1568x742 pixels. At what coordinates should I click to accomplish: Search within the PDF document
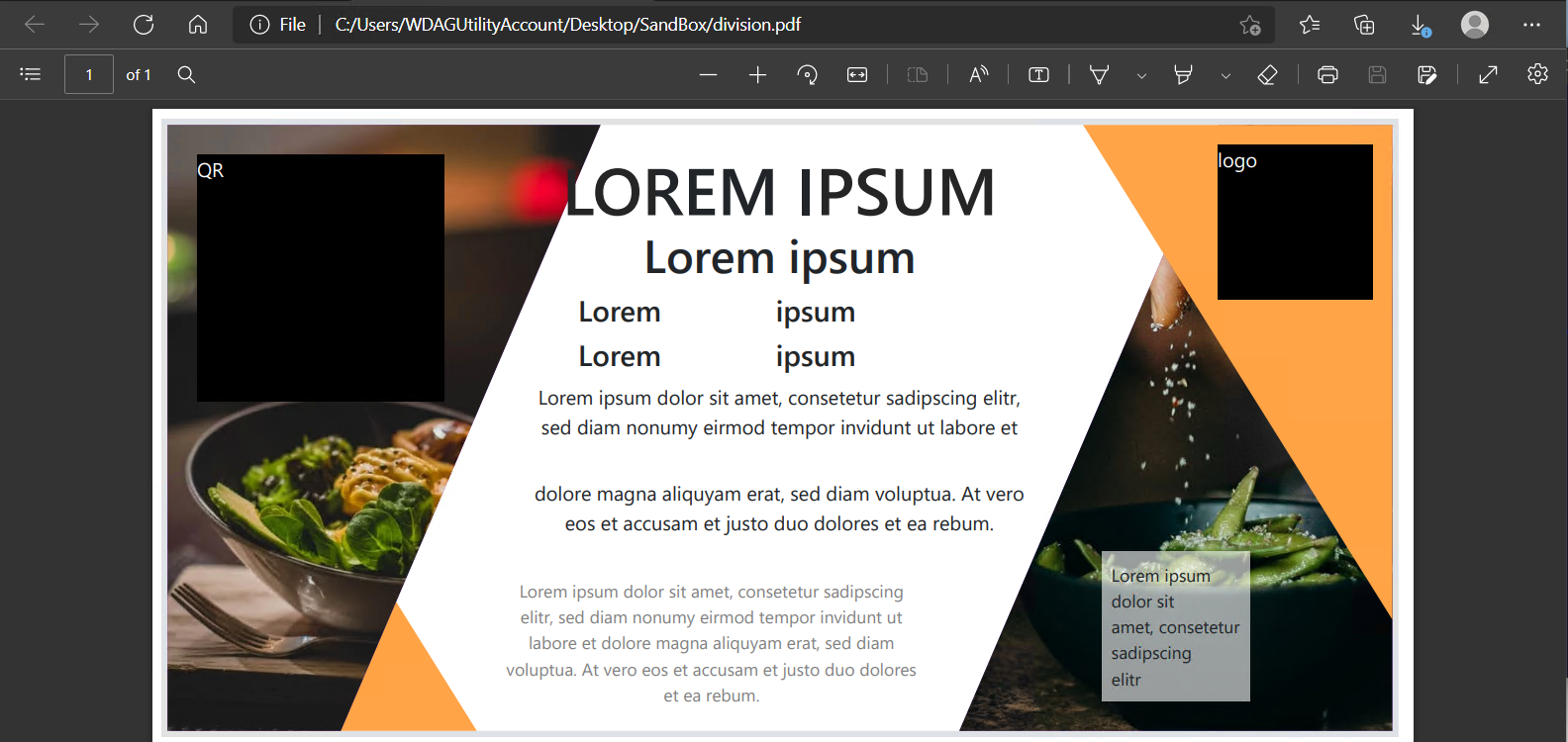186,74
